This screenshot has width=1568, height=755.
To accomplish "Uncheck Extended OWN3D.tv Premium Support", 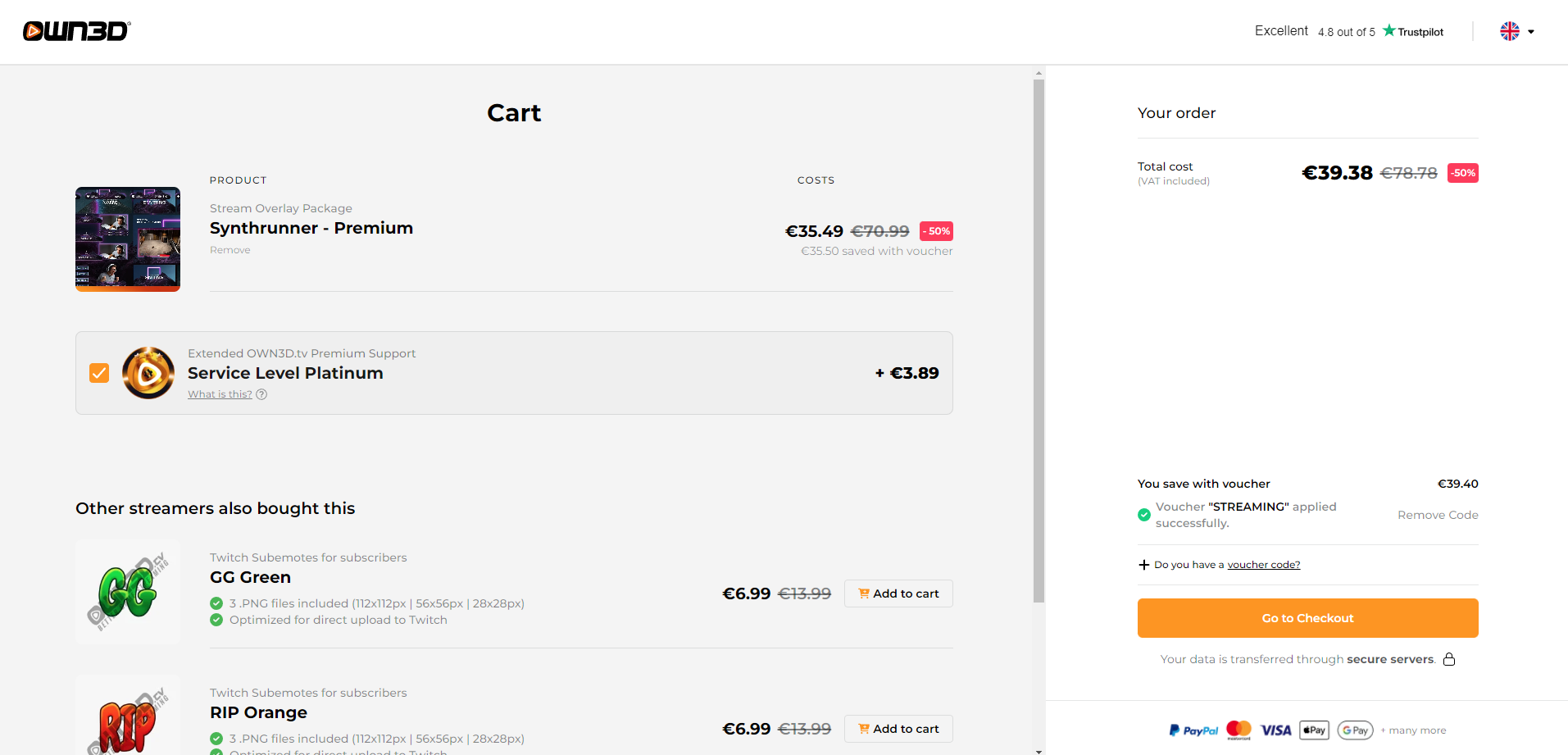I will (99, 373).
